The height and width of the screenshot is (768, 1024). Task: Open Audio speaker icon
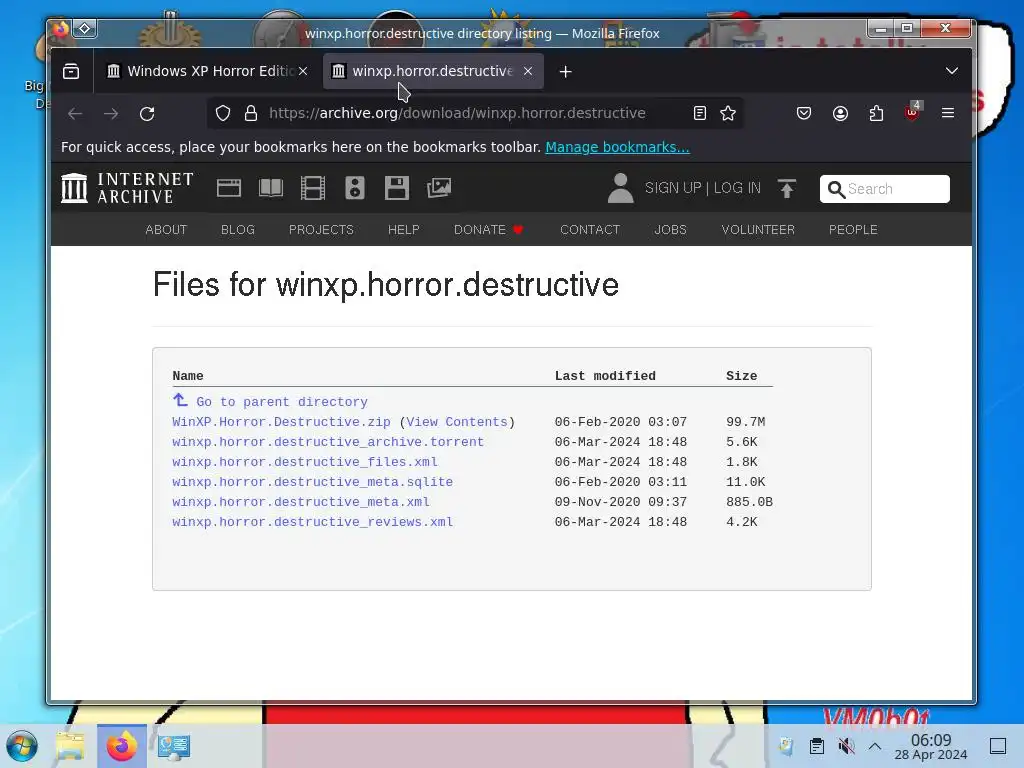coord(355,188)
